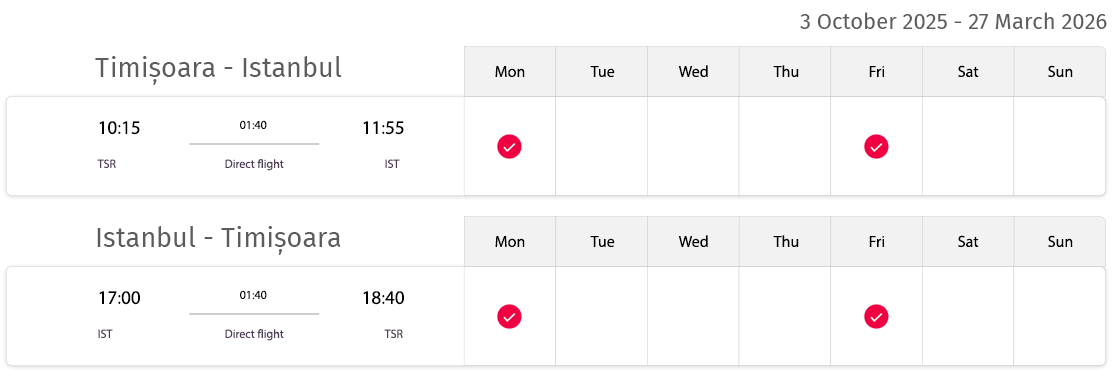The width and height of the screenshot is (1112, 380).
Task: Click the Istanbul - Timișoara route title
Action: click(x=218, y=238)
